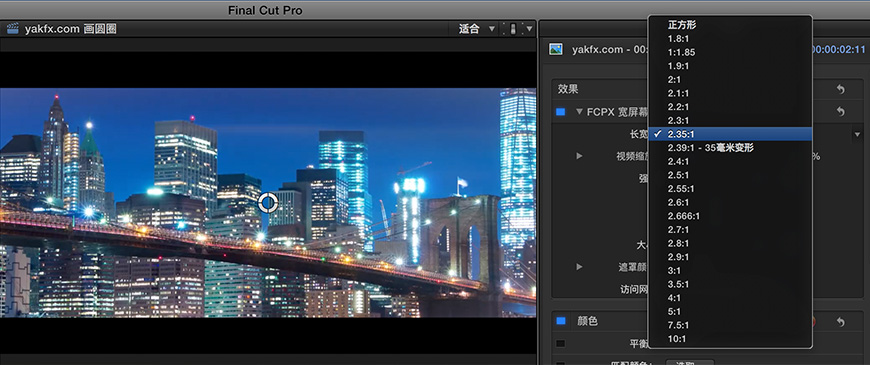Expand the 视频缩放 parameter triangle
The height and width of the screenshot is (365, 870).
579,156
